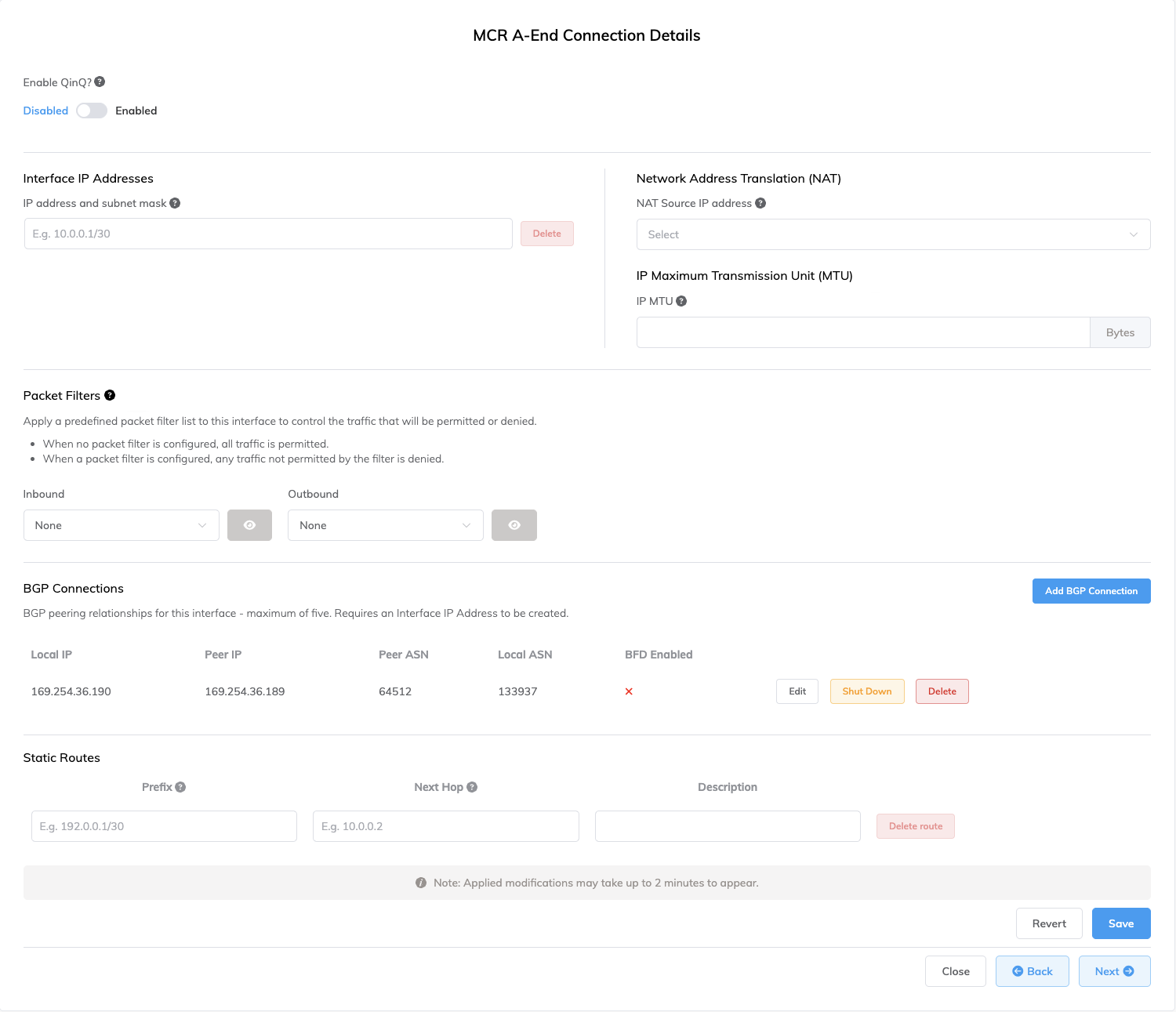Click the eye button for Outbound packet filter

point(514,525)
